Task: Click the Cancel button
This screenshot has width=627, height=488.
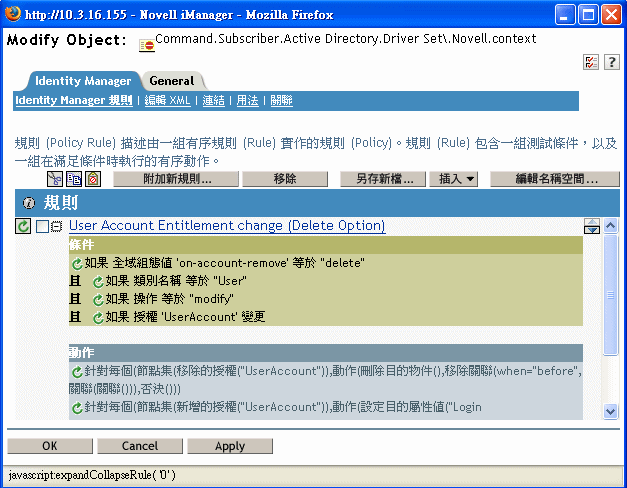Action: coord(140,446)
